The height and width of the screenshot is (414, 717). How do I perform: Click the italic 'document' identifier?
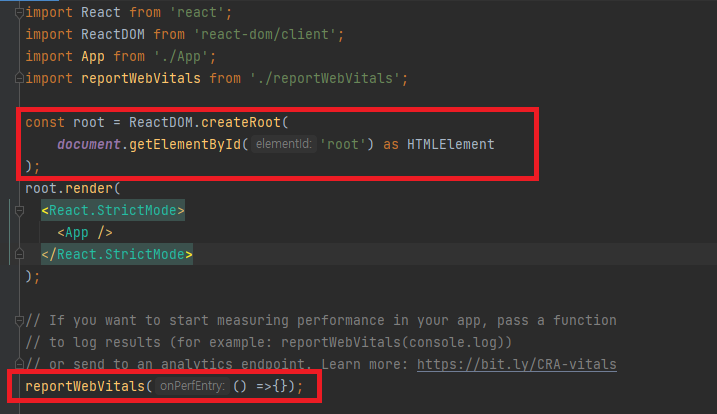(x=89, y=145)
